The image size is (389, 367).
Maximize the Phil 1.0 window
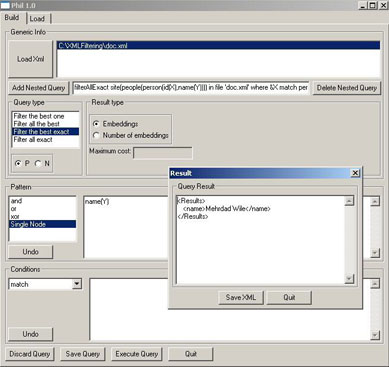[x=372, y=5]
